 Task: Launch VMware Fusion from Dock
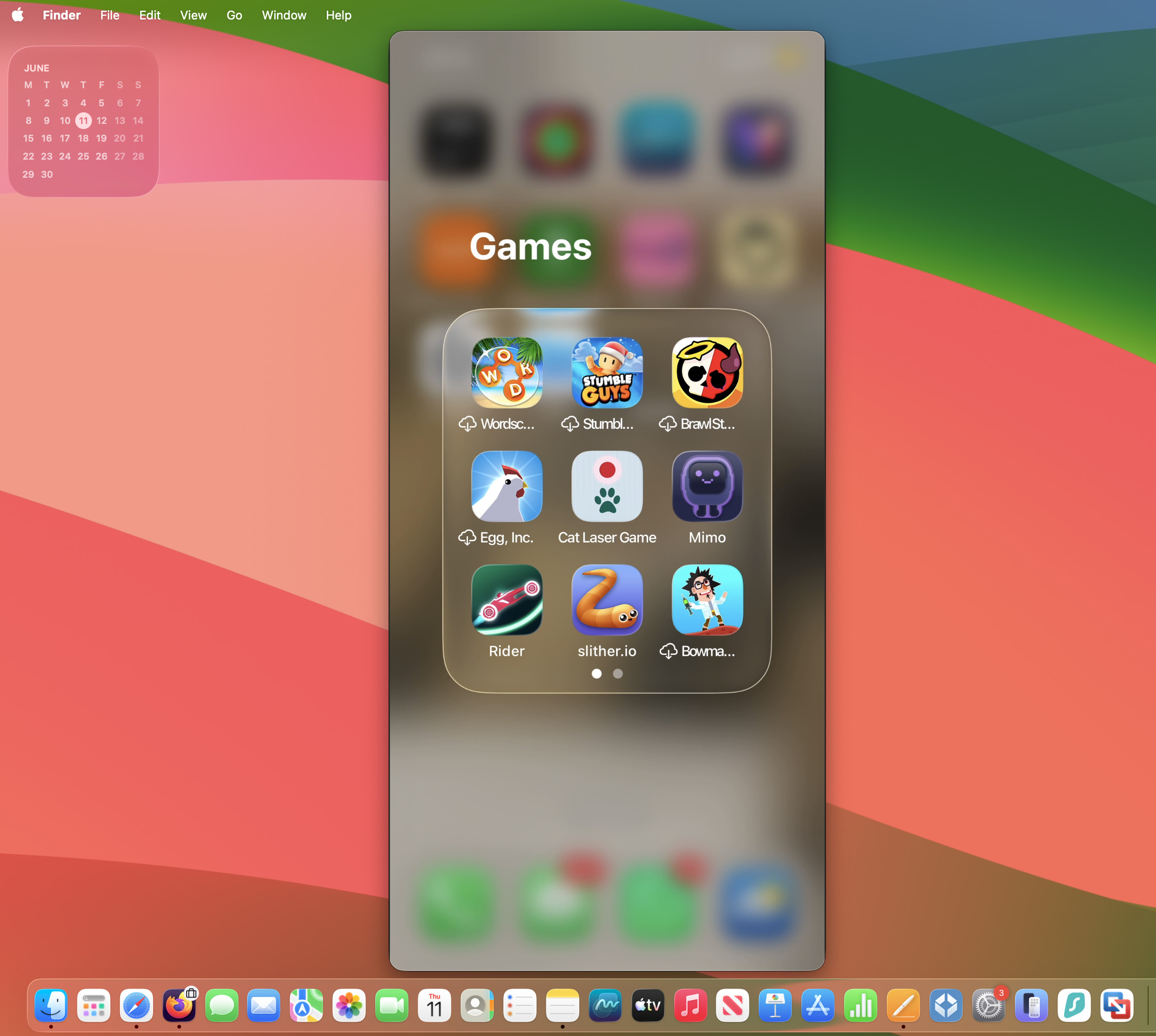[x=1117, y=1005]
